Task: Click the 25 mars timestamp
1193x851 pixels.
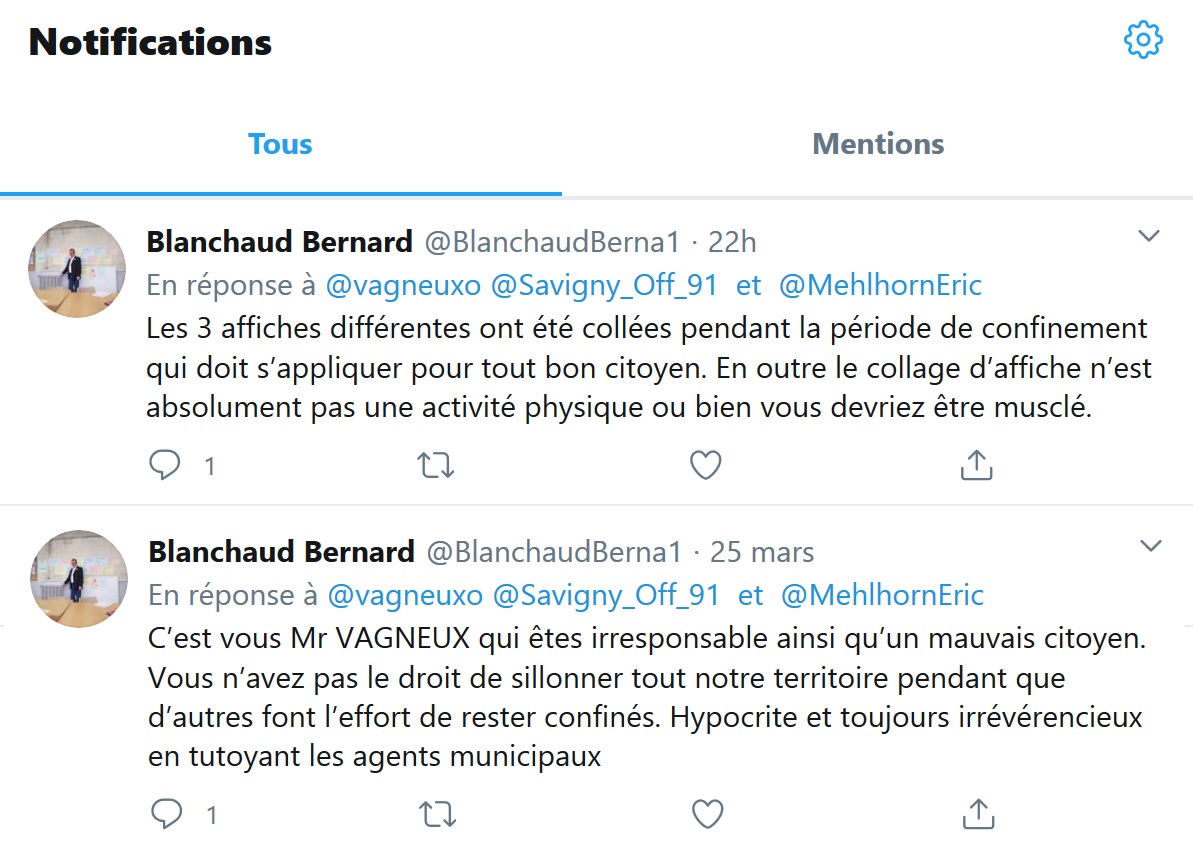Action: (x=762, y=552)
